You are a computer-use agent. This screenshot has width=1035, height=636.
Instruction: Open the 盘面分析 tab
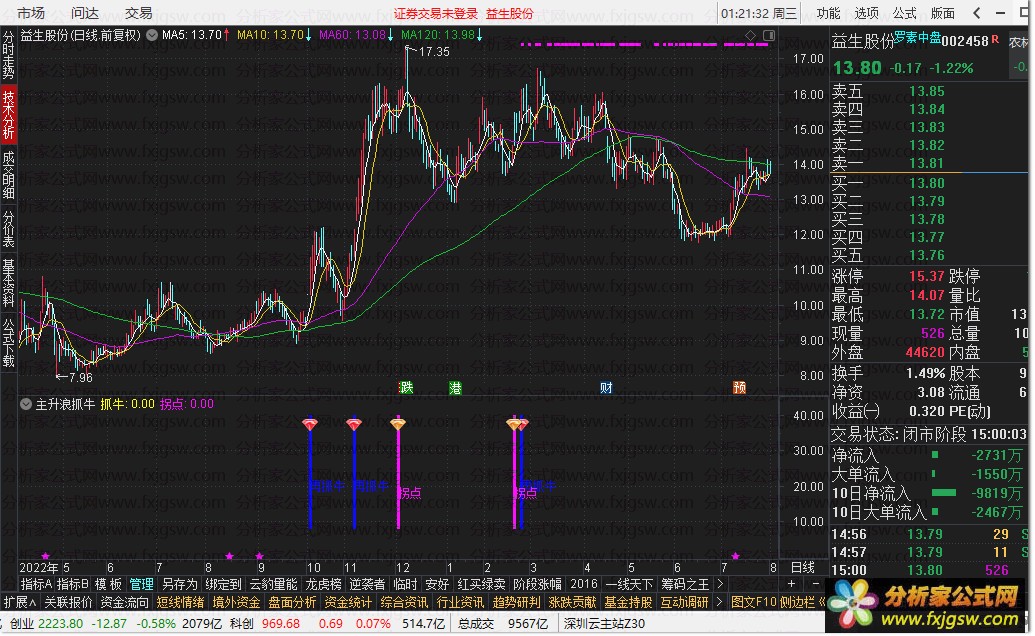point(292,602)
